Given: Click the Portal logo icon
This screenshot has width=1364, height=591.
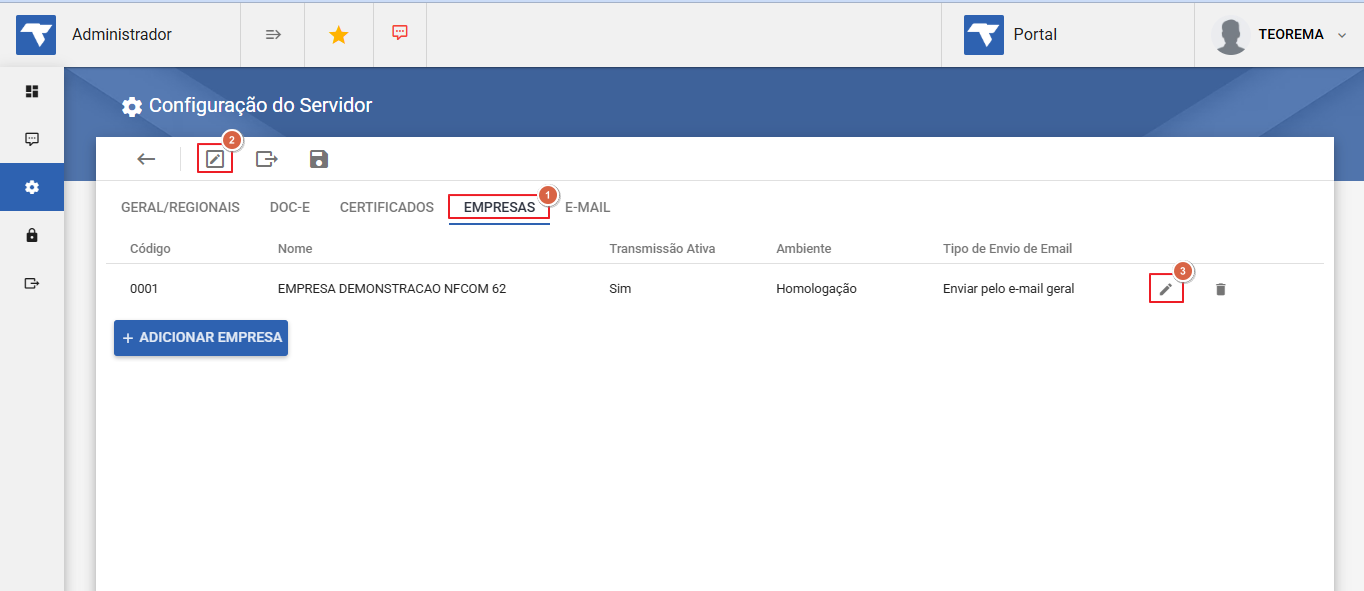Looking at the screenshot, I should [x=984, y=35].
